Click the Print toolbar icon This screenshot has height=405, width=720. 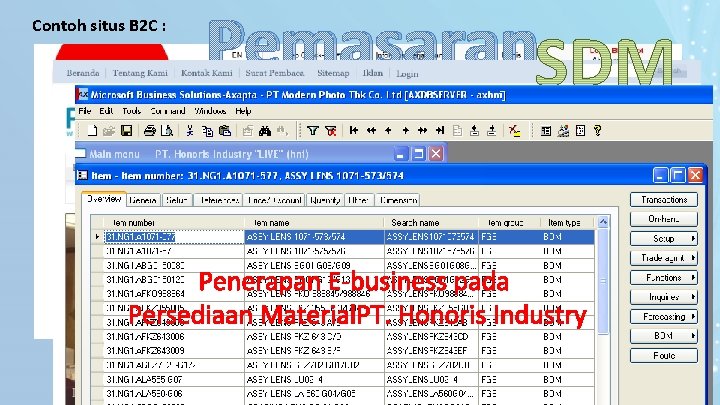tap(150, 131)
